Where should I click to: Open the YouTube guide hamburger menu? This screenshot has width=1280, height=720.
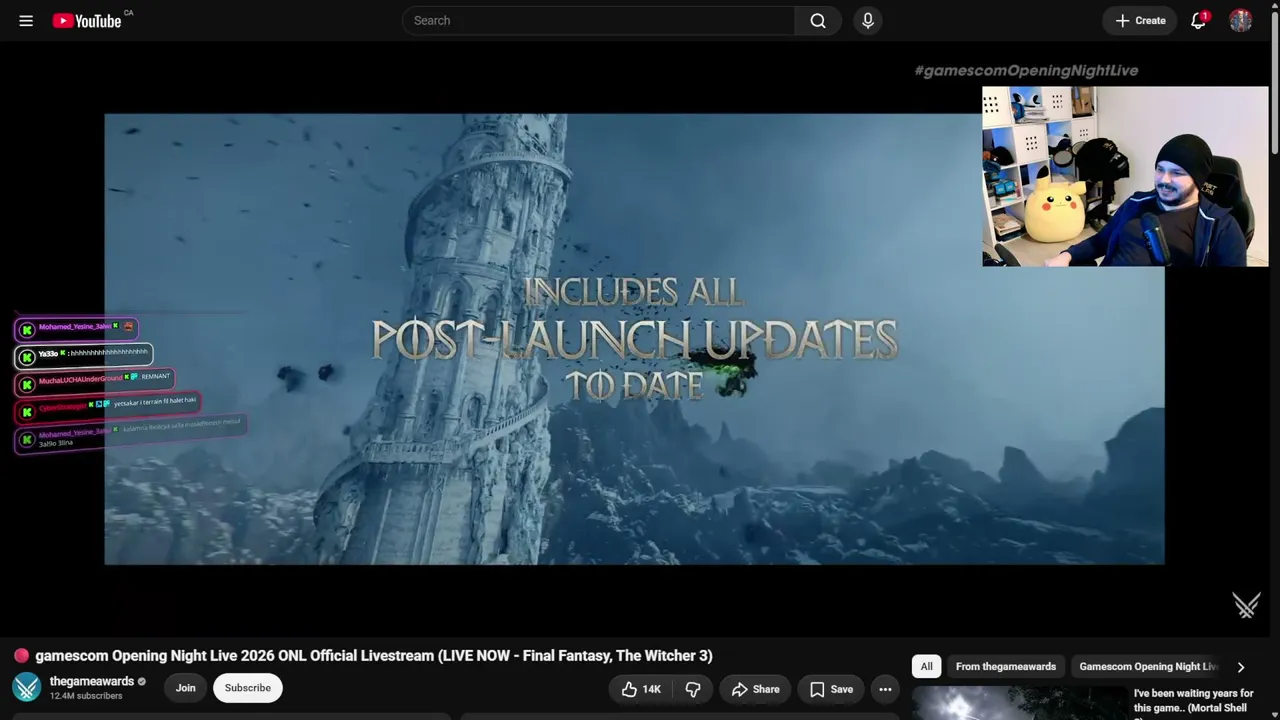coord(26,20)
